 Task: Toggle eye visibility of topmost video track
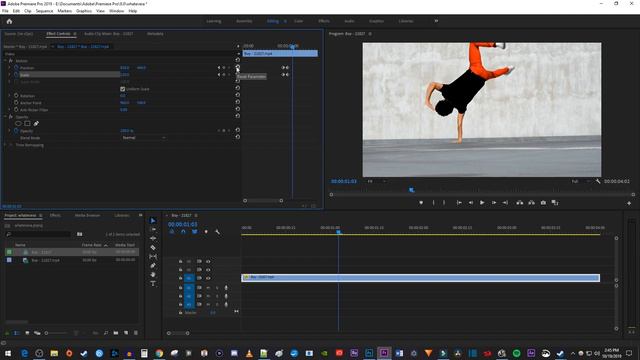[208, 261]
